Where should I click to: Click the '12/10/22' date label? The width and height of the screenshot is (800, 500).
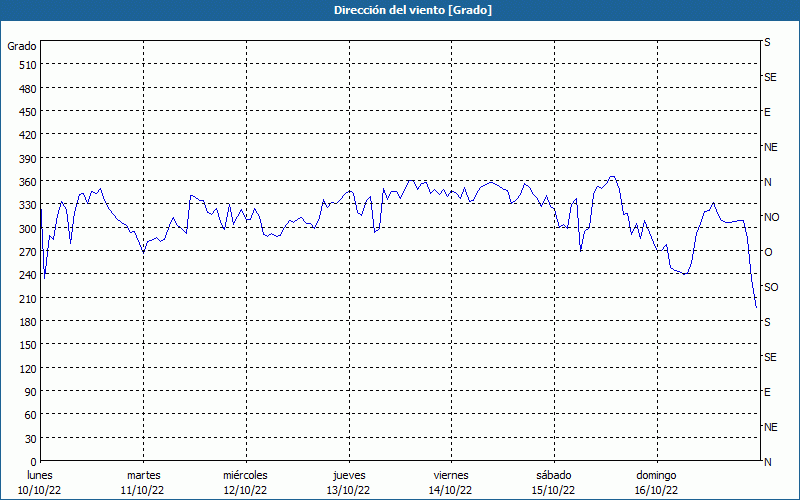[245, 490]
